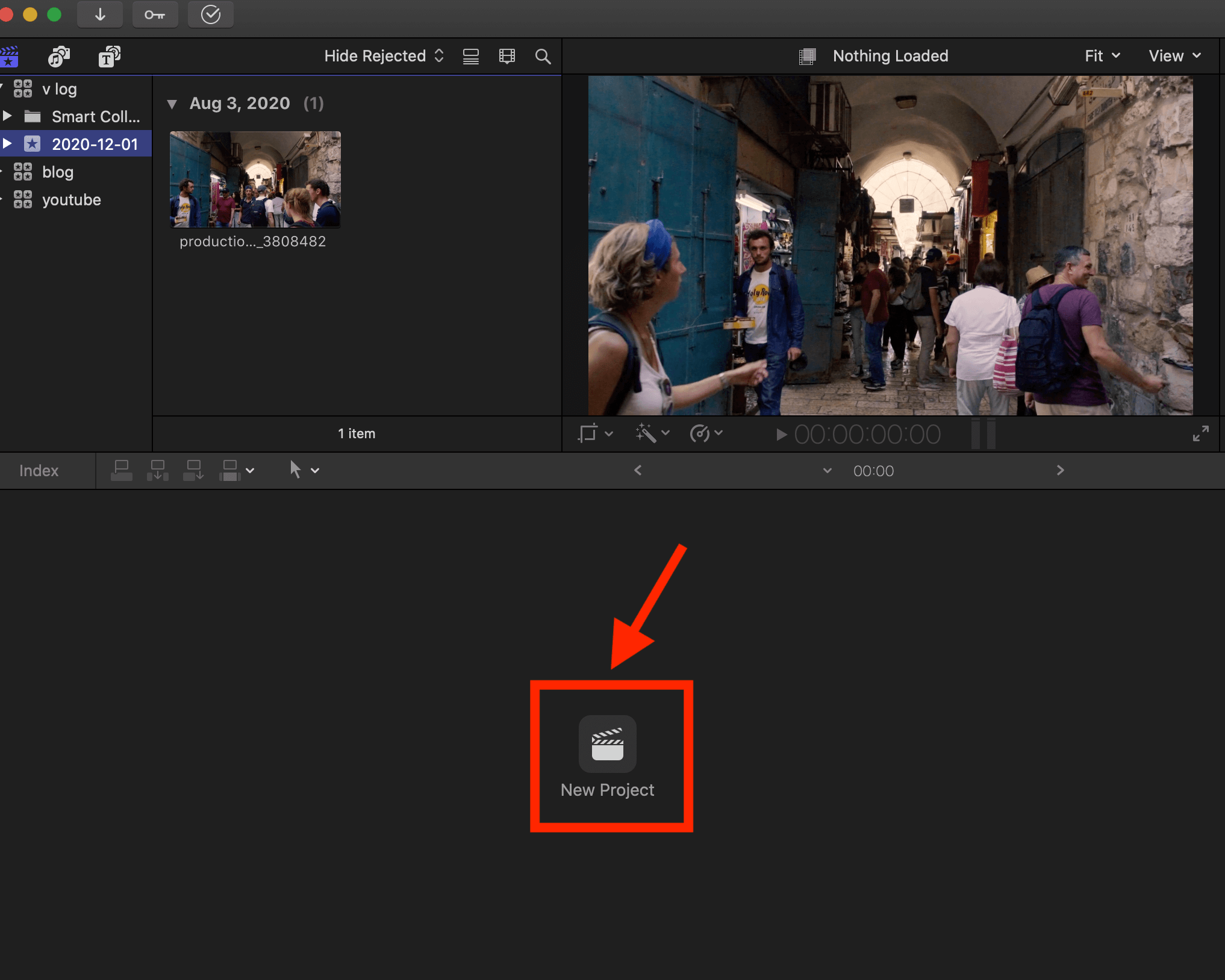Open the Fit zoom dropdown
The width and height of the screenshot is (1225, 980).
[x=1102, y=56]
